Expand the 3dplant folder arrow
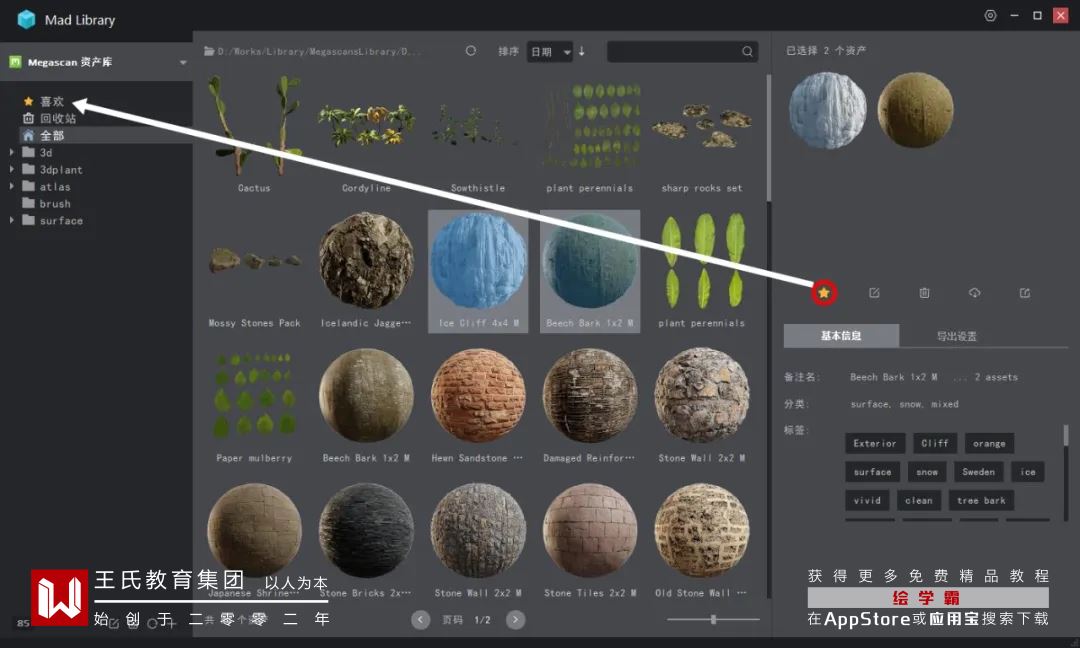The height and width of the screenshot is (648, 1080). 11,169
